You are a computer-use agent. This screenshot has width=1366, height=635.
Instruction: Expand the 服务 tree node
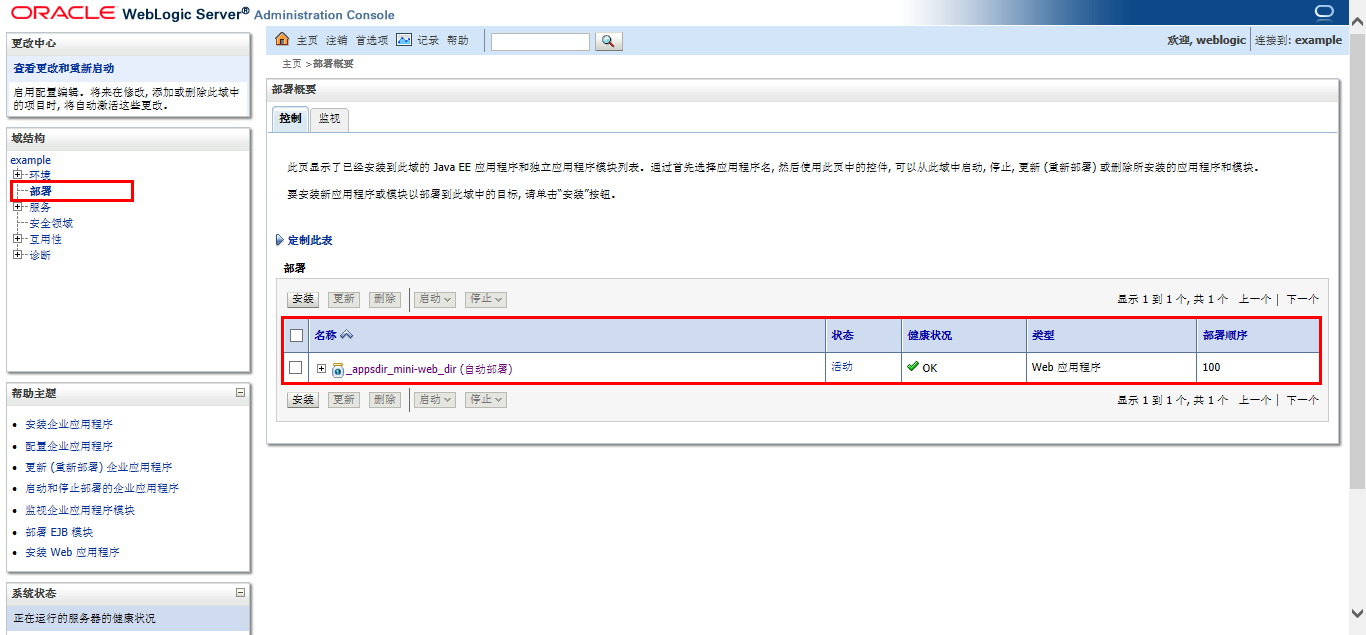[18, 207]
